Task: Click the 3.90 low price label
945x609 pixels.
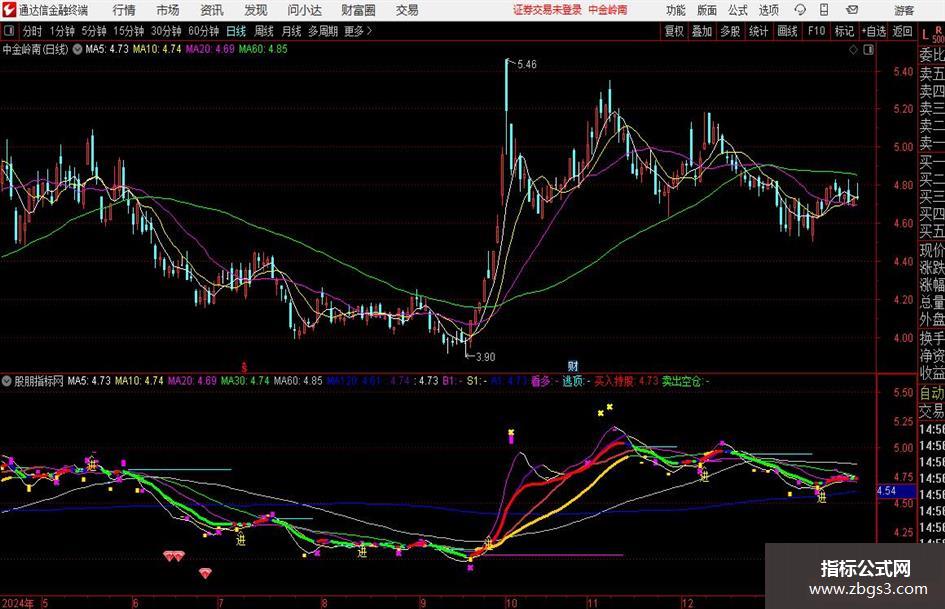Action: click(x=485, y=356)
